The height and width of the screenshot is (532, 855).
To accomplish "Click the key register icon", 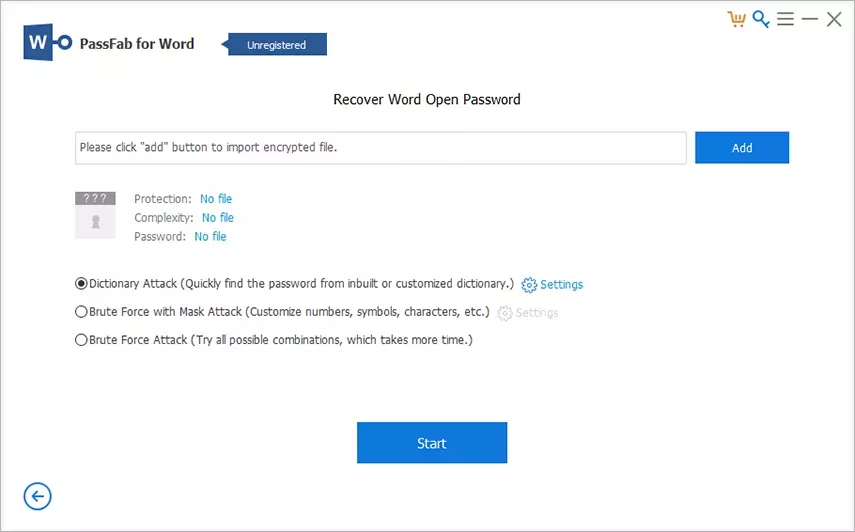I will 761,19.
